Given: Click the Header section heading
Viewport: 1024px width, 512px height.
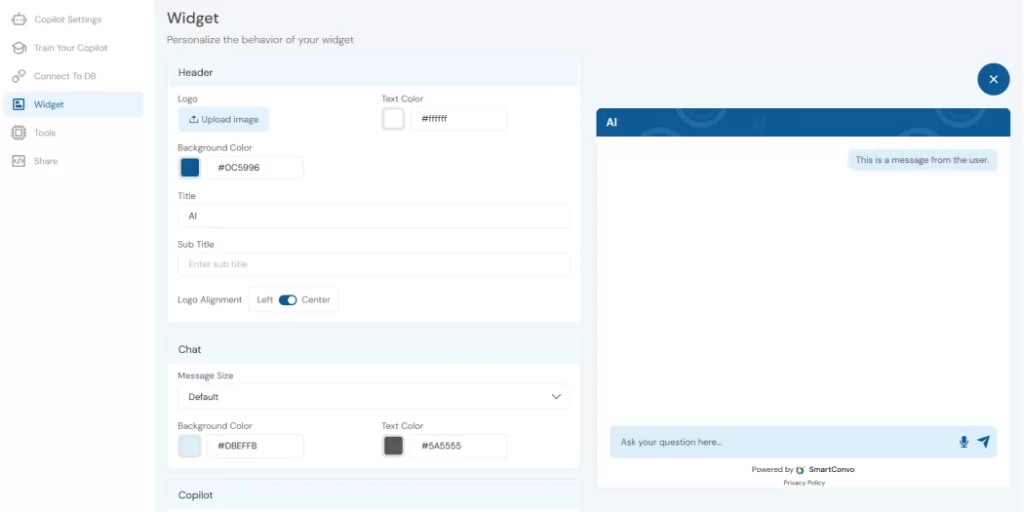Looking at the screenshot, I should tap(196, 72).
